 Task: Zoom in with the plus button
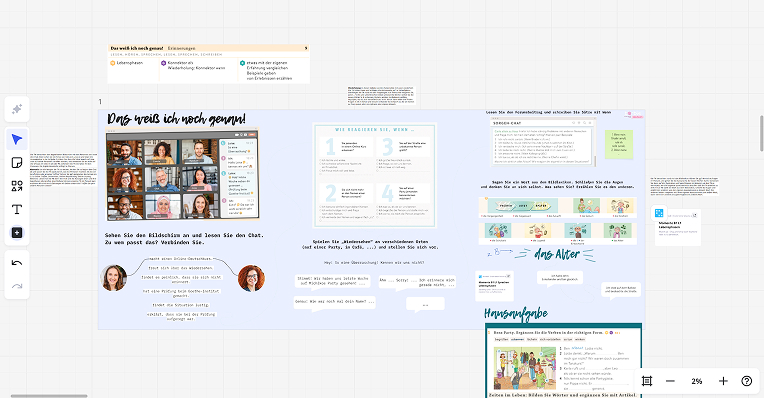pyautogui.click(x=723, y=381)
